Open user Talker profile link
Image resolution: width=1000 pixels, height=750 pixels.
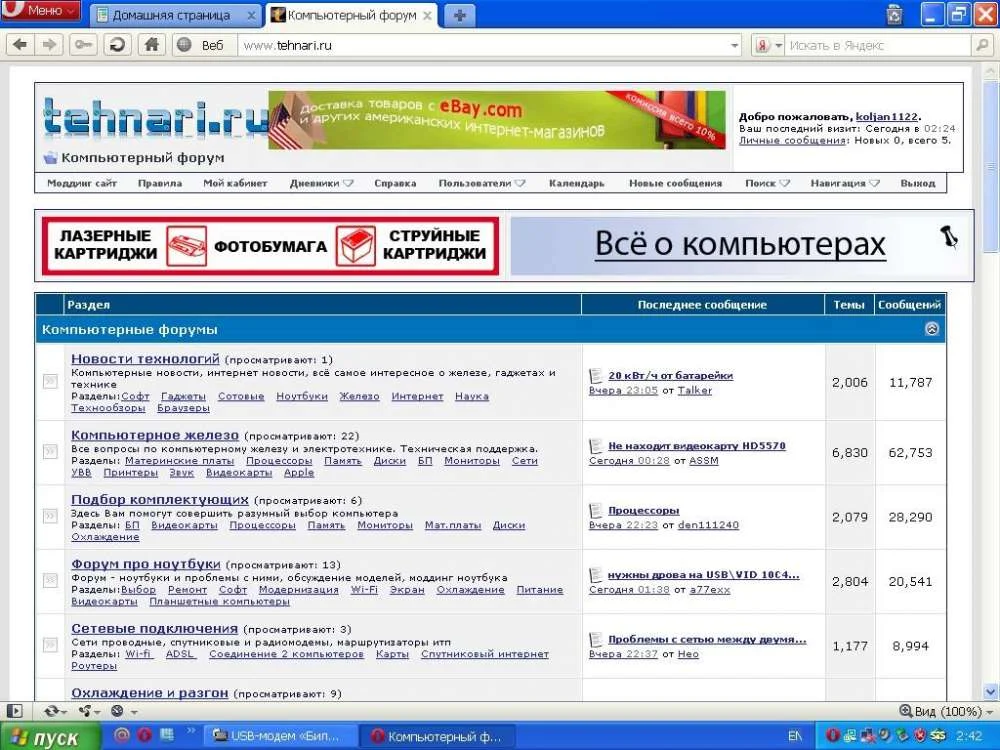click(694, 390)
